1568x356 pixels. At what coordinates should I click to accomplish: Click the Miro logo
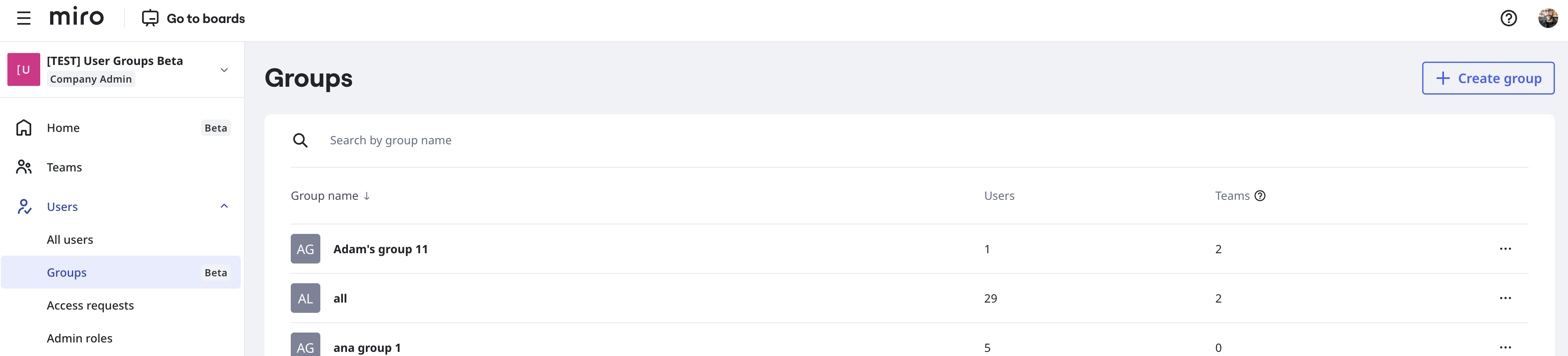77,17
